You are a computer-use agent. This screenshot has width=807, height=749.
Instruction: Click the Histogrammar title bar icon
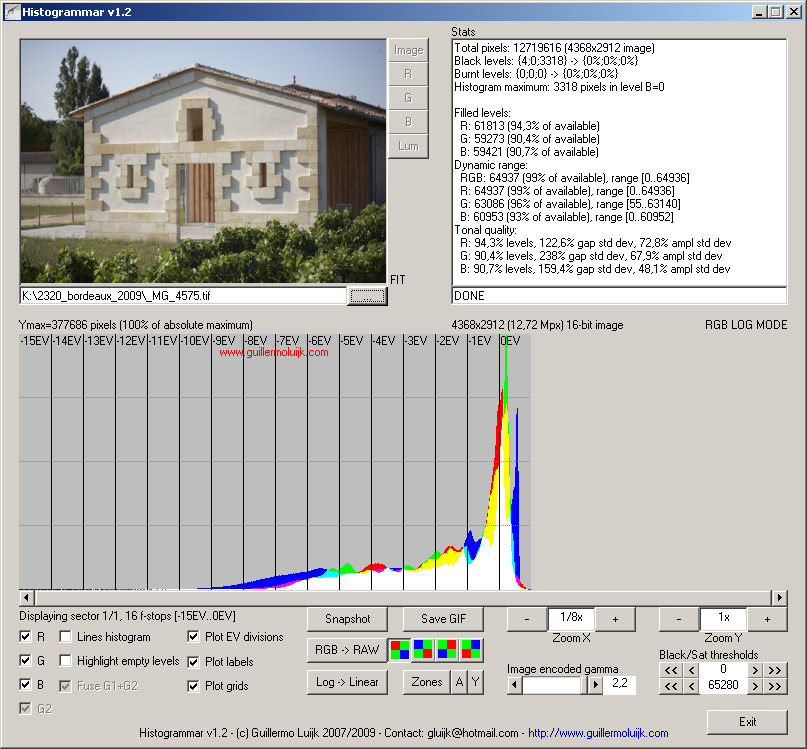click(x=12, y=12)
